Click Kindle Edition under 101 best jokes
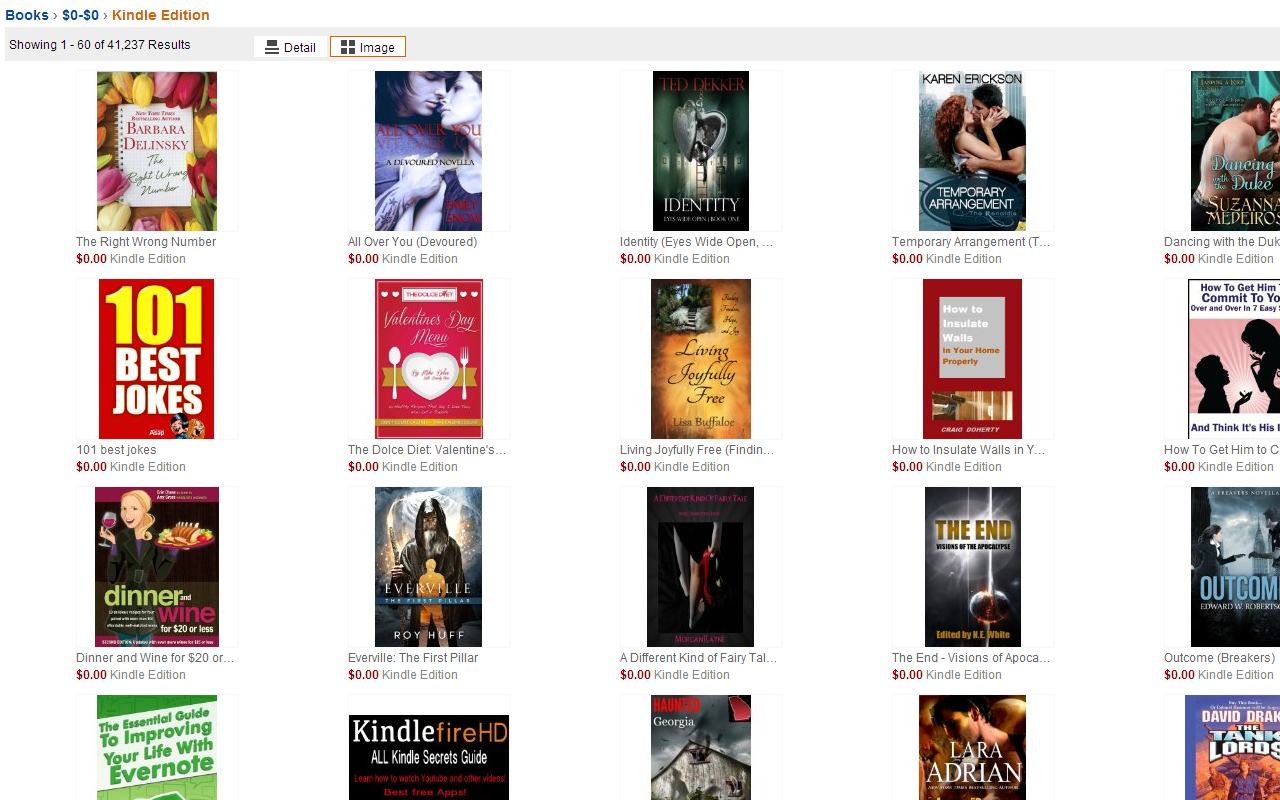Screen dimensions: 1280x800 [x=148, y=467]
